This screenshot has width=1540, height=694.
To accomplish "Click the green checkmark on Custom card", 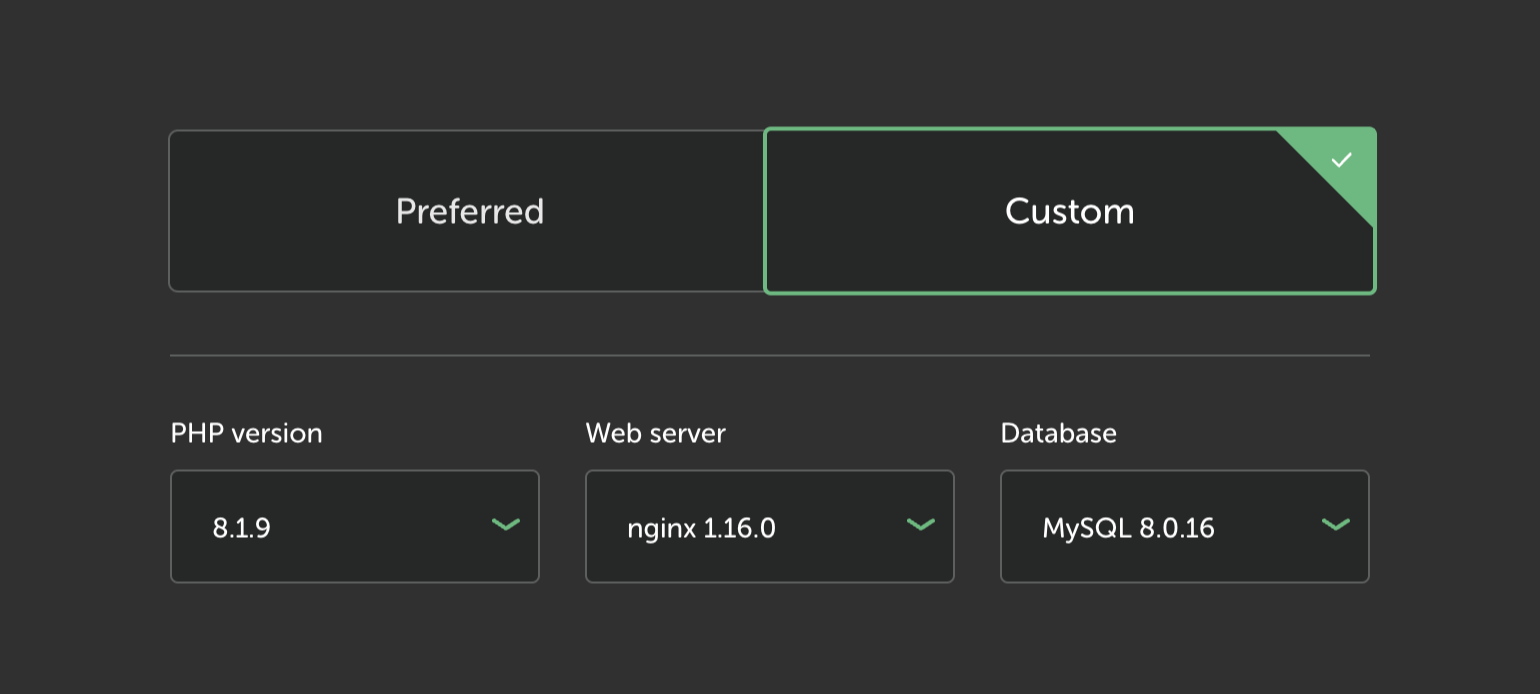I will pos(1341,160).
